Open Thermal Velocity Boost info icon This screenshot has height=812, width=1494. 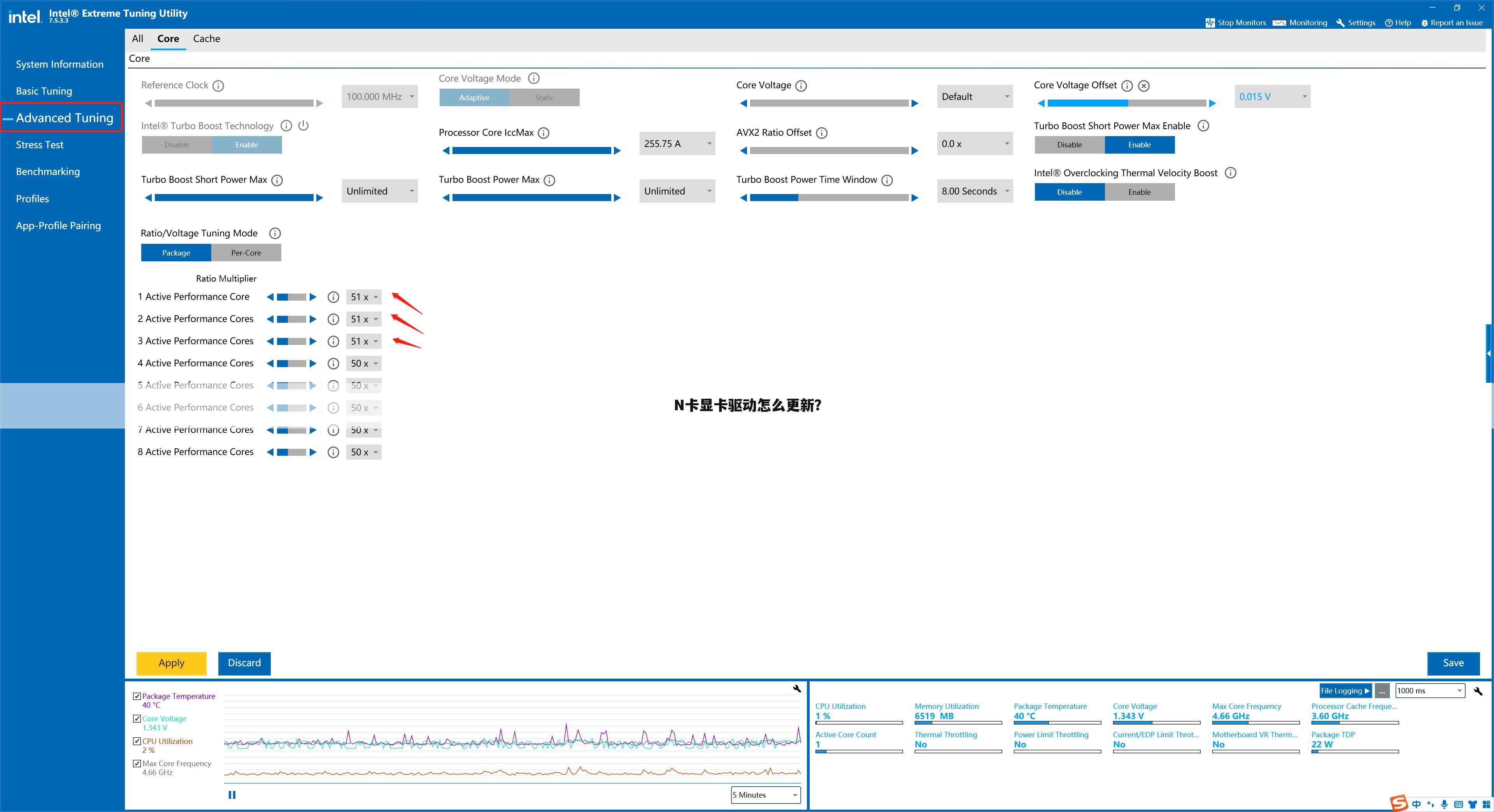[1230, 173]
